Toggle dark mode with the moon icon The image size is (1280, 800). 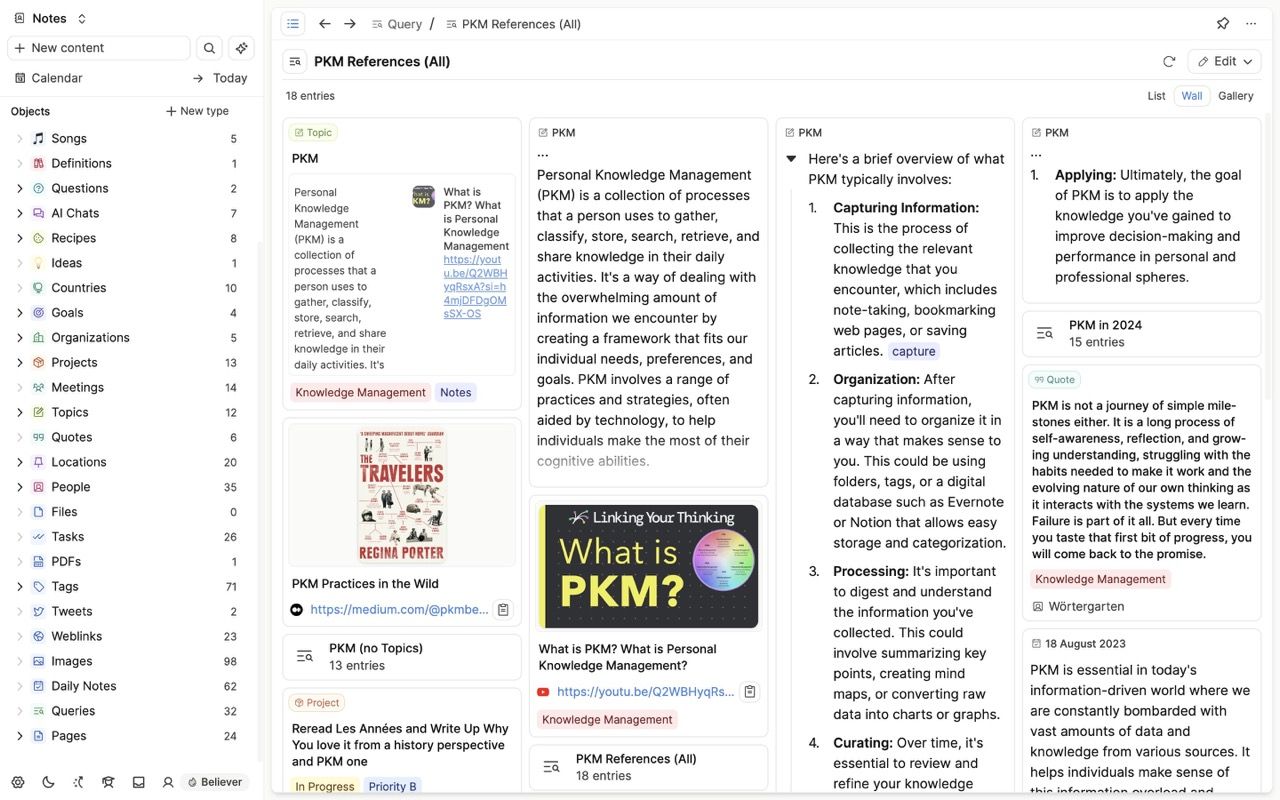tap(48, 782)
